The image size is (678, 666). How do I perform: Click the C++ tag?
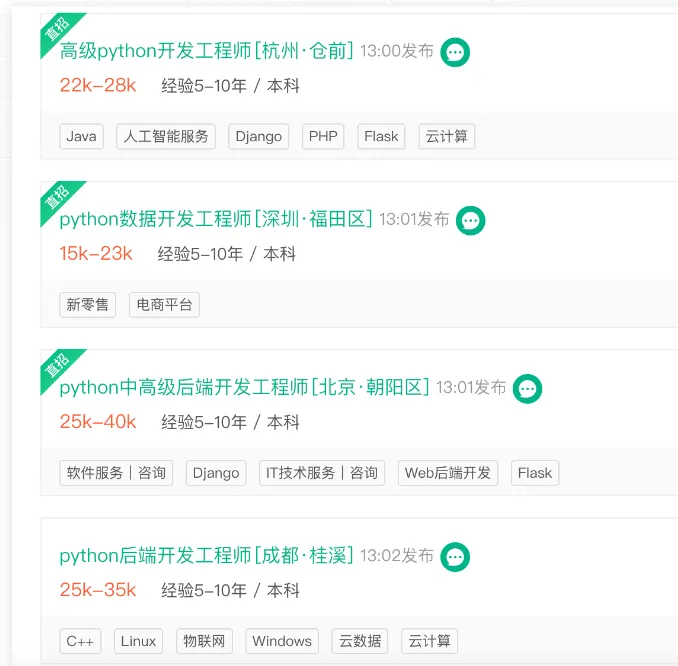click(x=80, y=641)
